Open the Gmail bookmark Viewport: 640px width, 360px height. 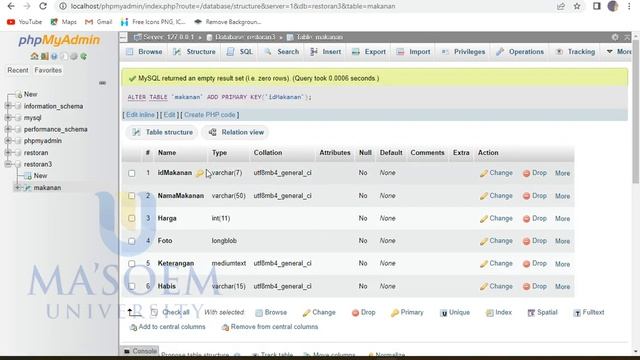click(x=98, y=22)
